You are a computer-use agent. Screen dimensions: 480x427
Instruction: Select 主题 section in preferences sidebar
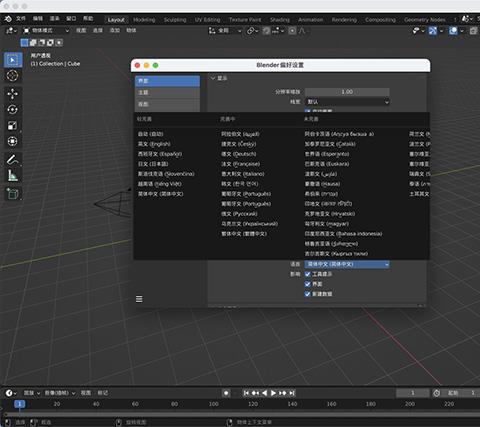tap(167, 93)
